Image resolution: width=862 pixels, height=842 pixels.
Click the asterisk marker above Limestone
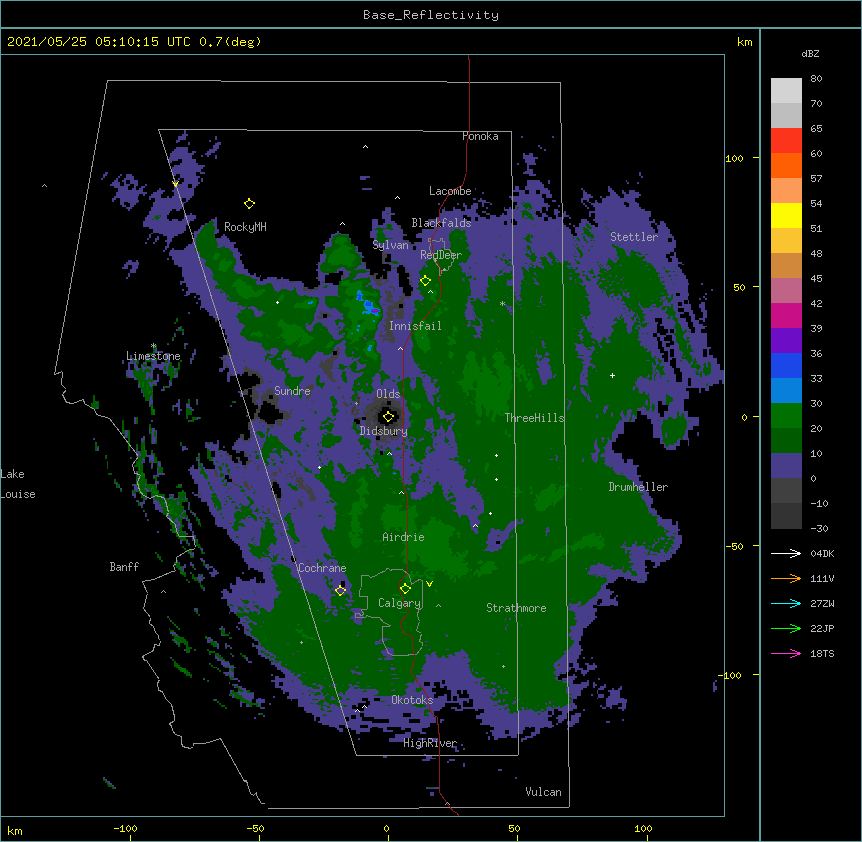click(x=154, y=346)
